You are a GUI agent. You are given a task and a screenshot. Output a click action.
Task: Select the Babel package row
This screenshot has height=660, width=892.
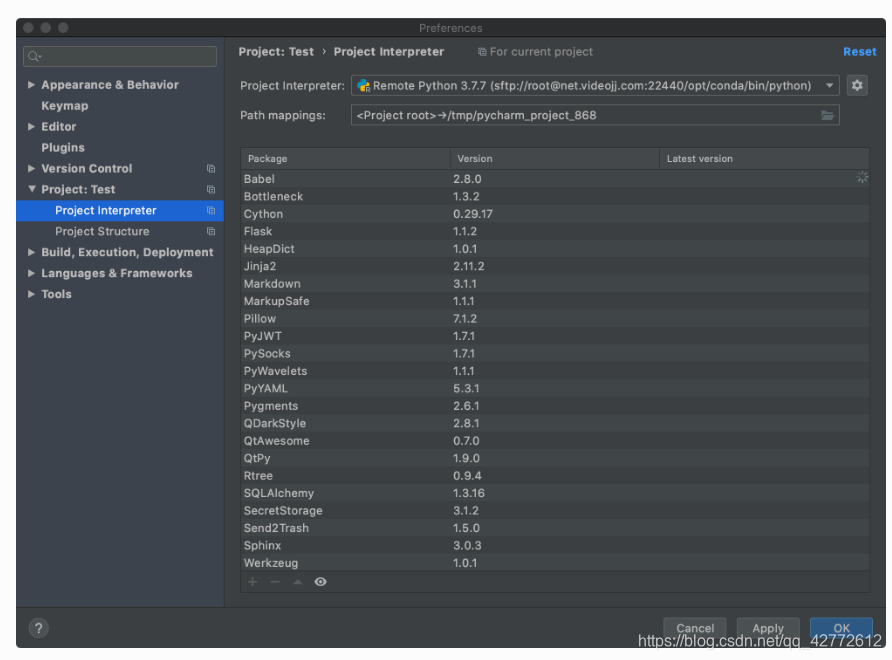pos(555,179)
